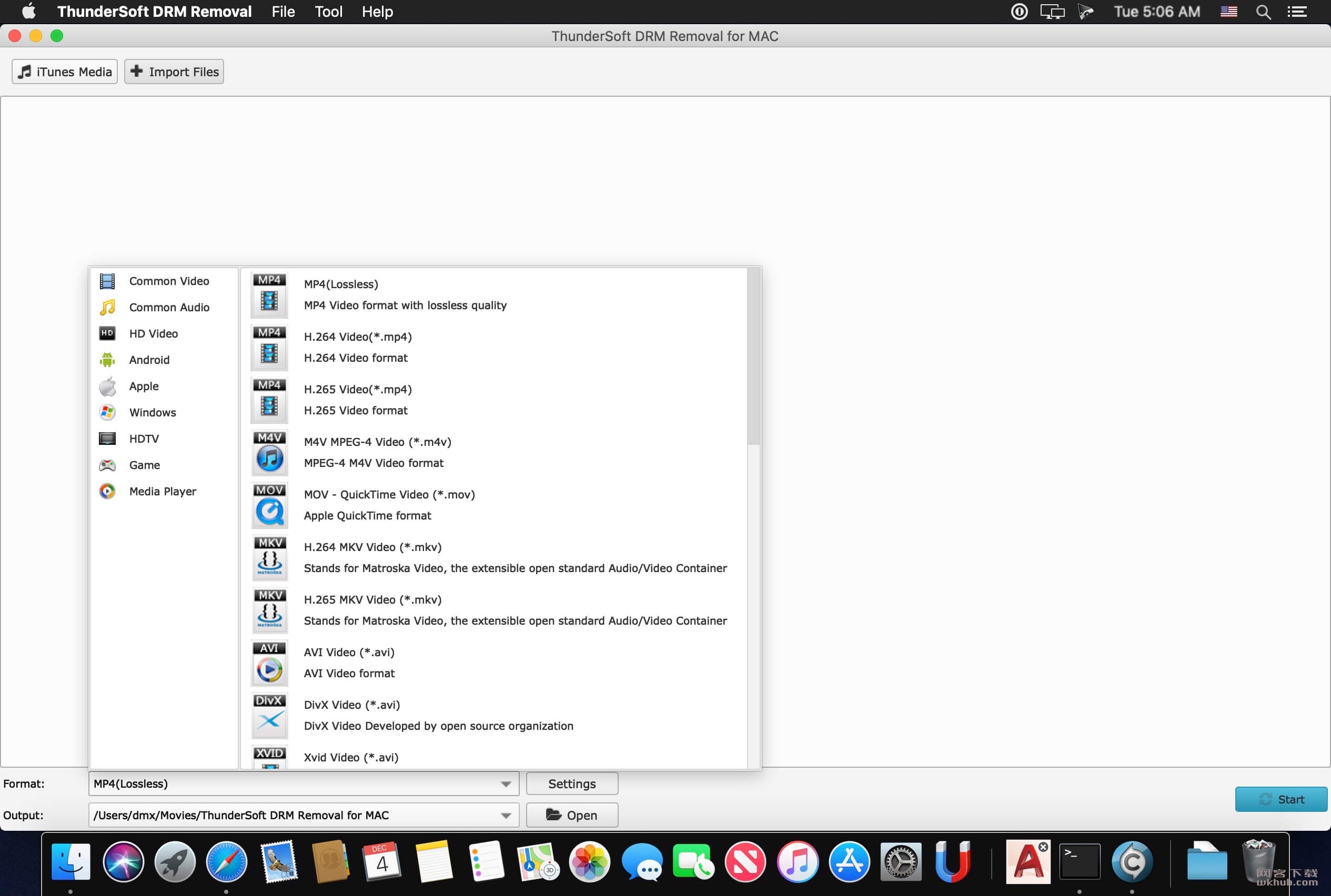
Task: Select the Game category label
Action: [145, 465]
